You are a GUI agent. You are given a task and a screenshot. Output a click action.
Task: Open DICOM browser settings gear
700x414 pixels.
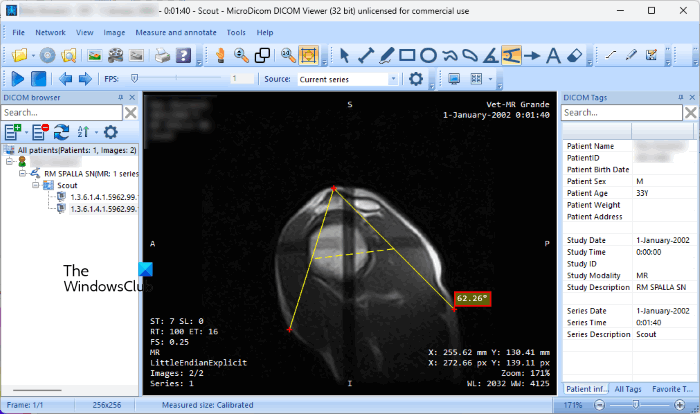[x=111, y=132]
